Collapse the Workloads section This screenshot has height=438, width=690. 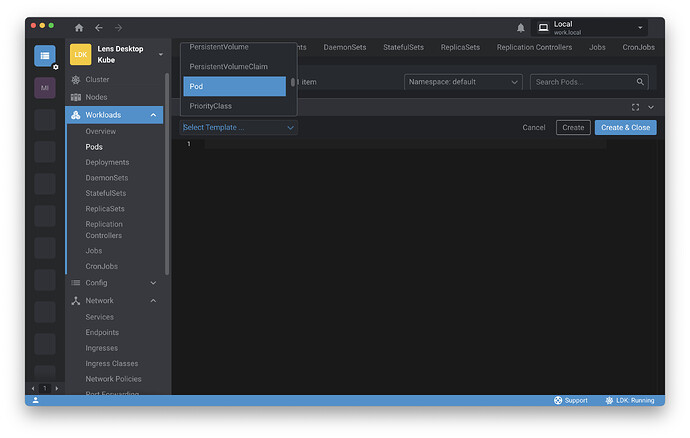pos(153,115)
